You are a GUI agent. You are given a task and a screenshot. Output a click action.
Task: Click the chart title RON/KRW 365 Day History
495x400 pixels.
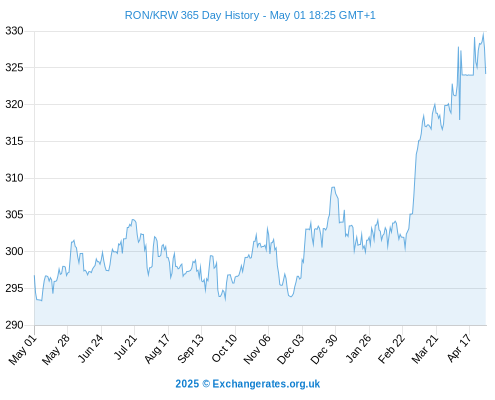click(x=192, y=15)
